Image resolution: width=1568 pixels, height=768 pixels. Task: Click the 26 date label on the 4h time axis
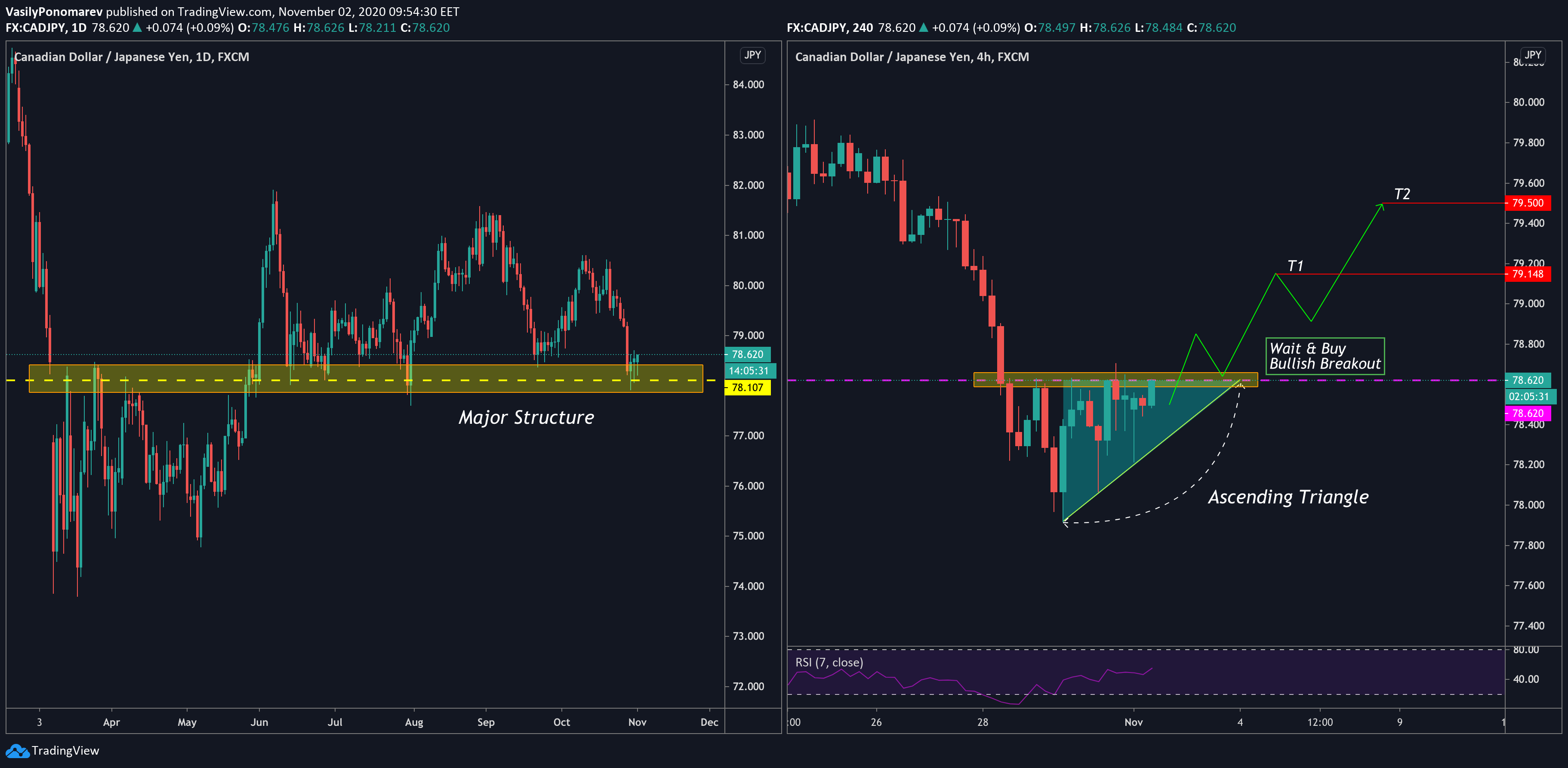pos(876,723)
